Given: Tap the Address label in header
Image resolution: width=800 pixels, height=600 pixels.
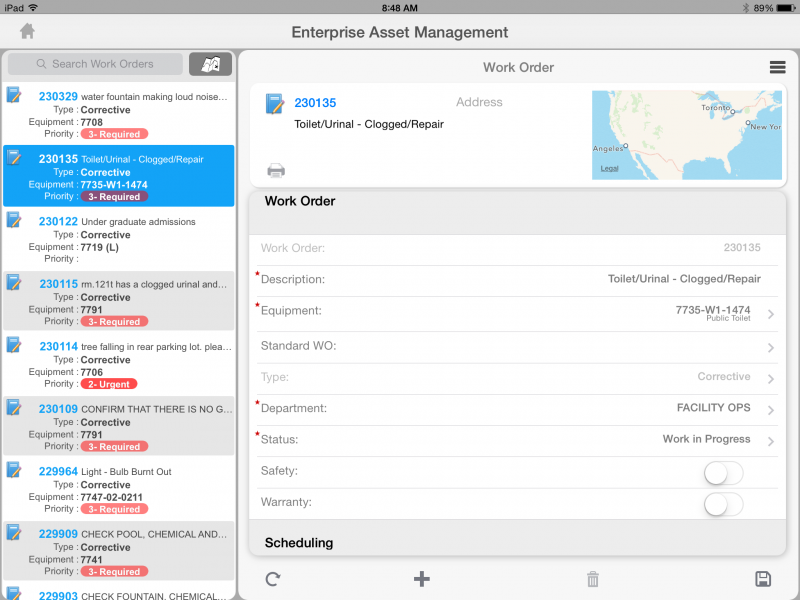Looking at the screenshot, I should 479,102.
